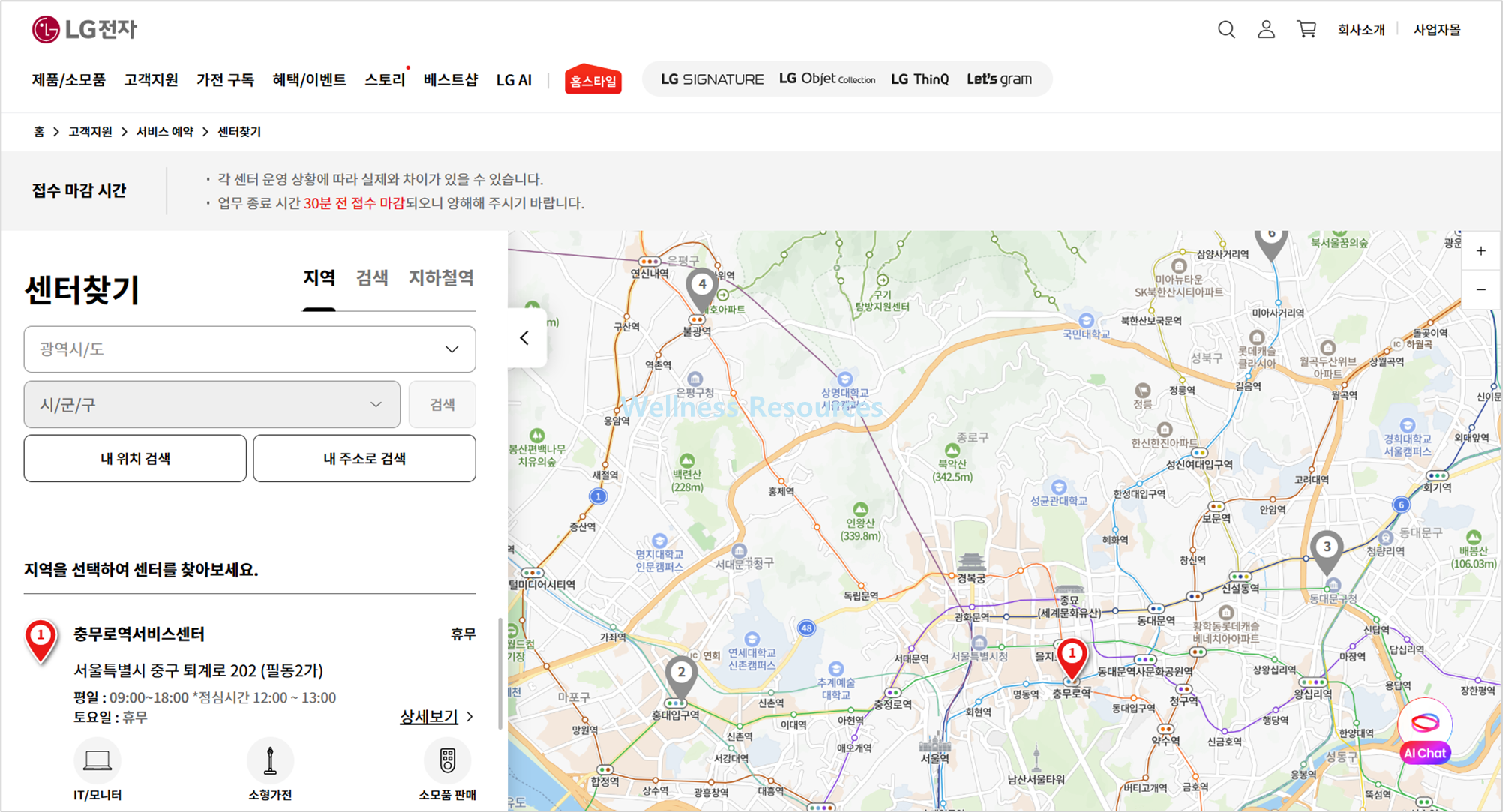The height and width of the screenshot is (812, 1503).
Task: Click 내 주소로 검색 button
Action: pyautogui.click(x=364, y=458)
